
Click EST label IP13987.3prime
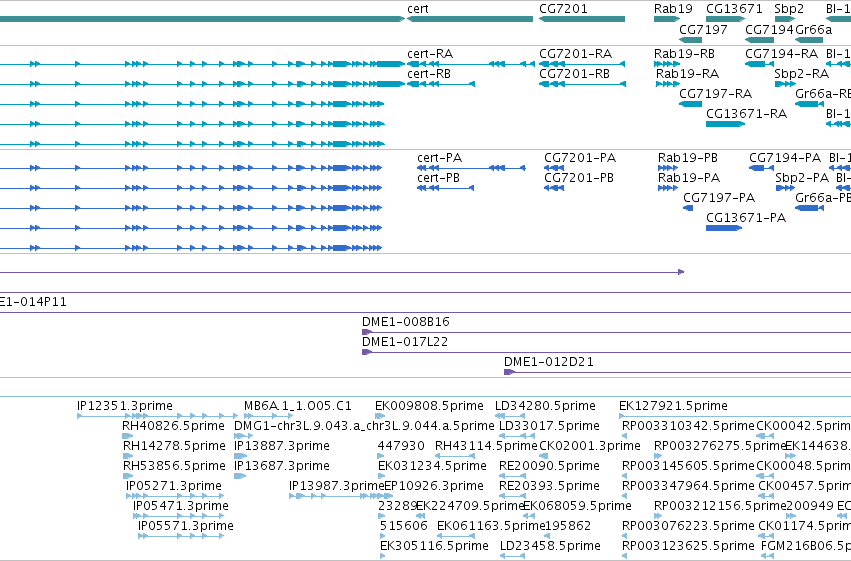(x=336, y=486)
